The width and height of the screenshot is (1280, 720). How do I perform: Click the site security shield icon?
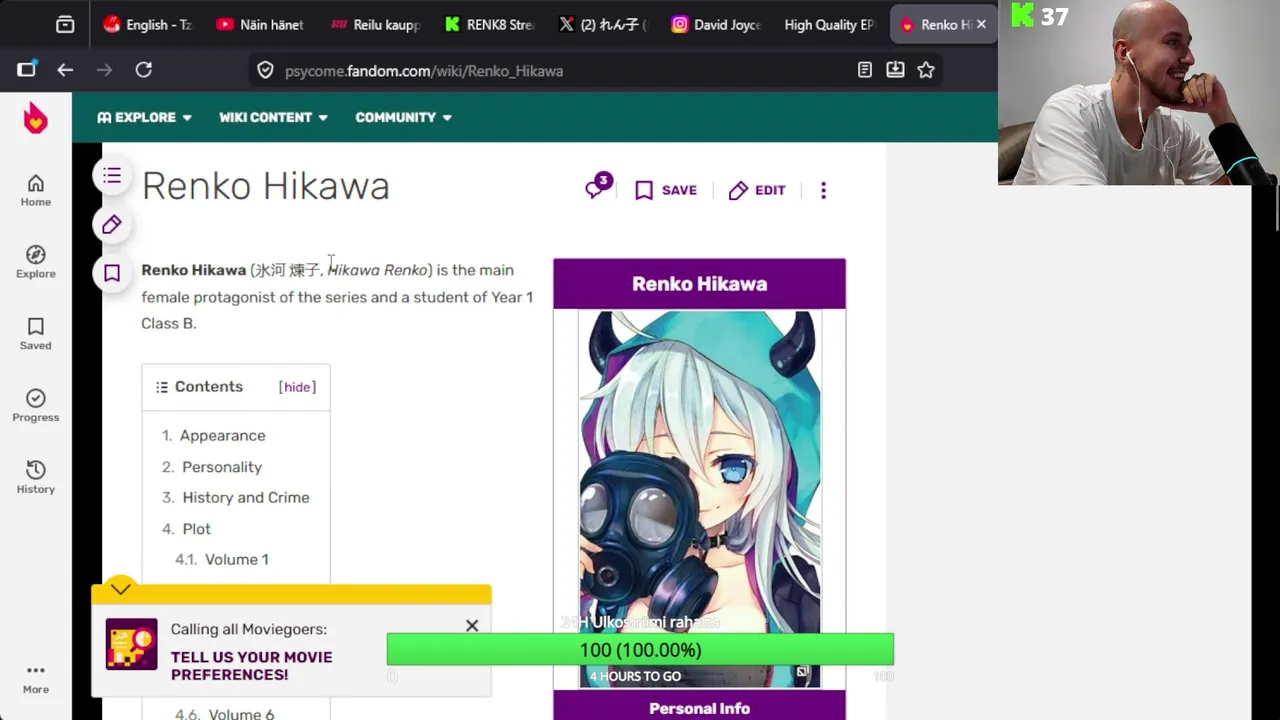pyautogui.click(x=265, y=70)
